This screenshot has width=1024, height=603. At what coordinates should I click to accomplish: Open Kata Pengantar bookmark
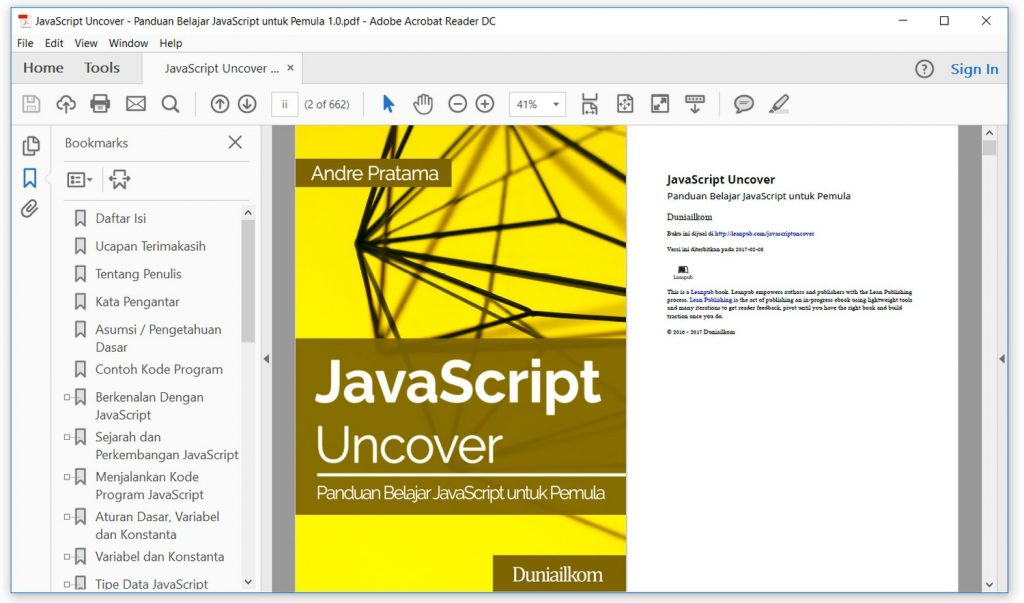click(x=137, y=302)
